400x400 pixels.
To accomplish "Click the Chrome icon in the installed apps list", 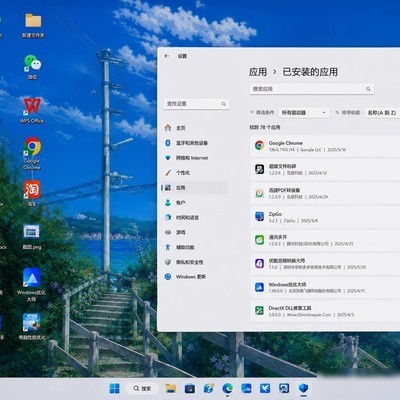I will pos(259,145).
